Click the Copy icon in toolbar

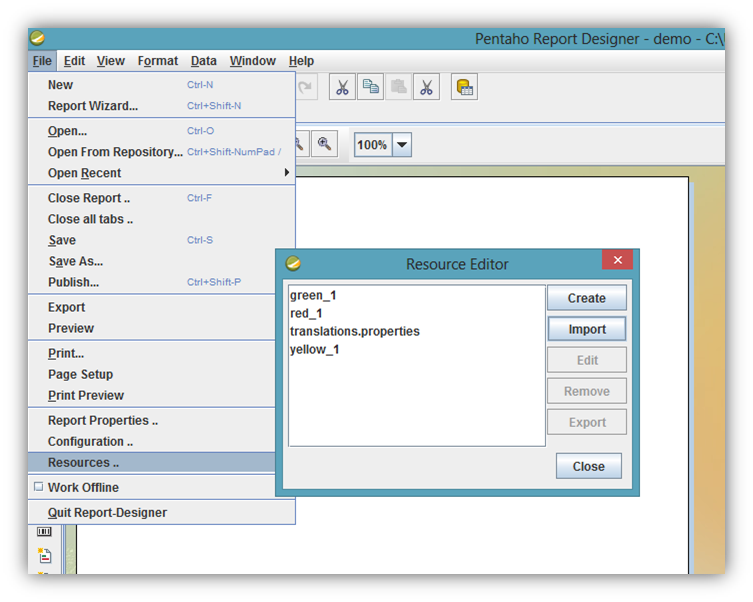[371, 87]
